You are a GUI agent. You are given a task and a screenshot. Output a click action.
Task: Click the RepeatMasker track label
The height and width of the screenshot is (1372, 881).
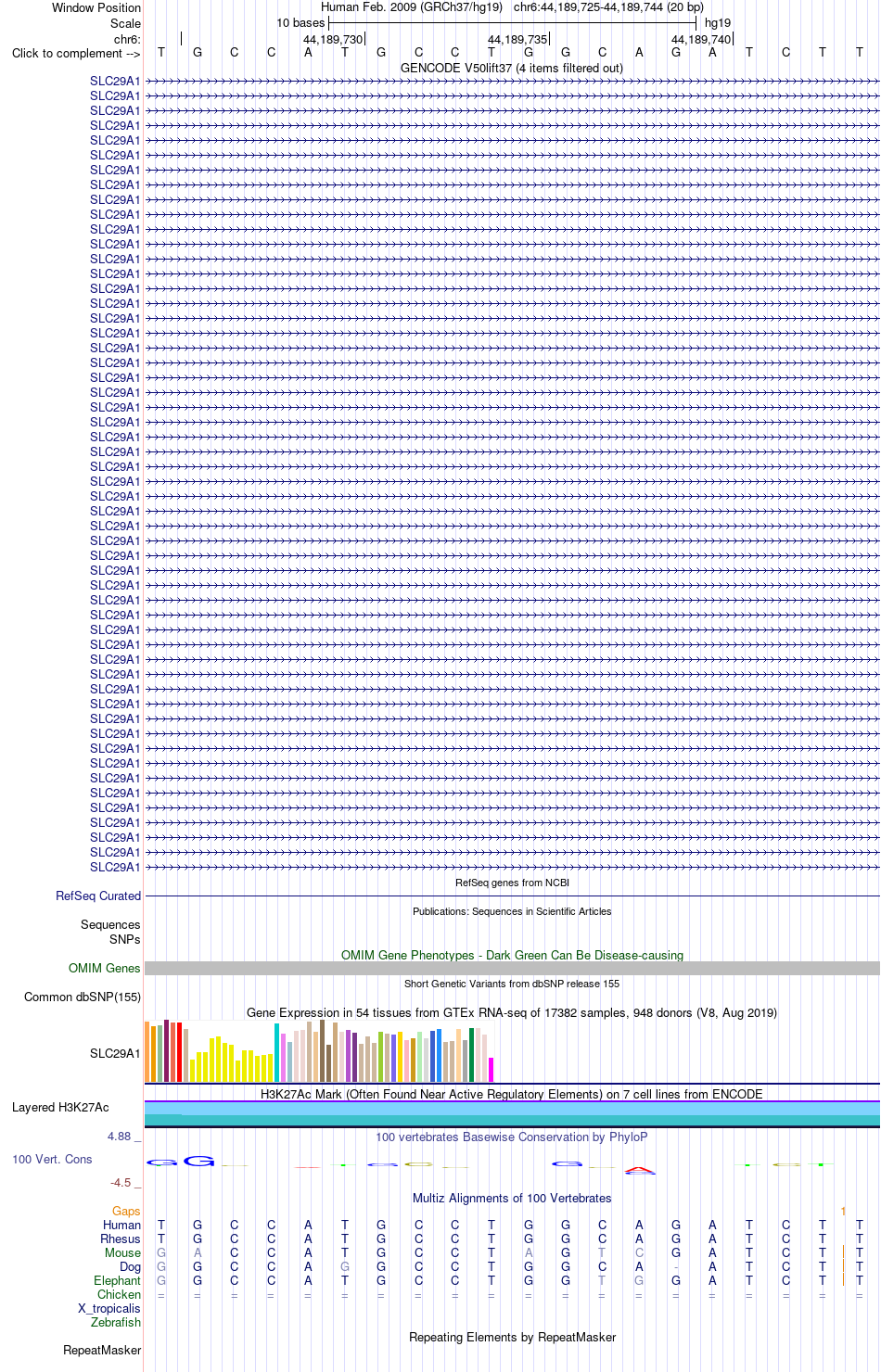102,1350
